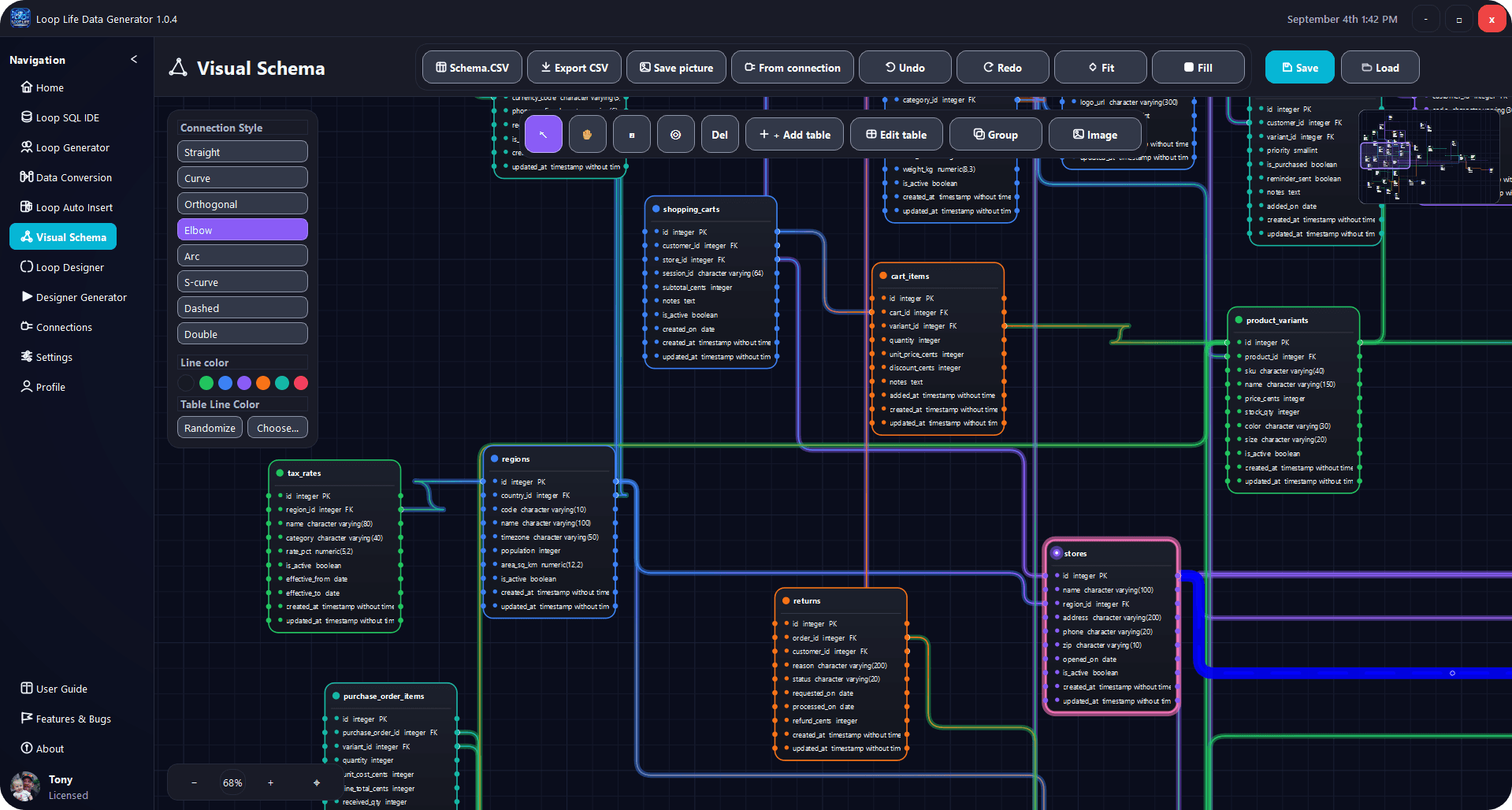
Task: Select Orthogonal connection style
Action: pos(243,204)
